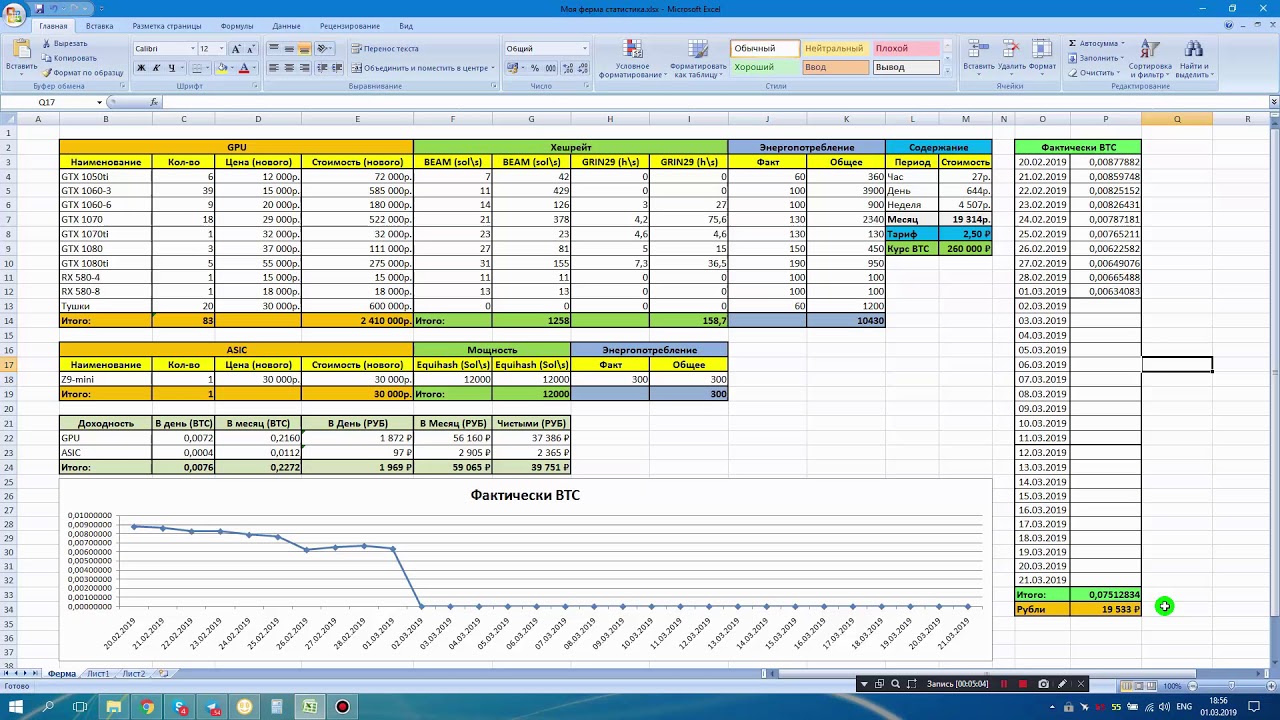Open the fill color dropdown arrow

pos(233,68)
